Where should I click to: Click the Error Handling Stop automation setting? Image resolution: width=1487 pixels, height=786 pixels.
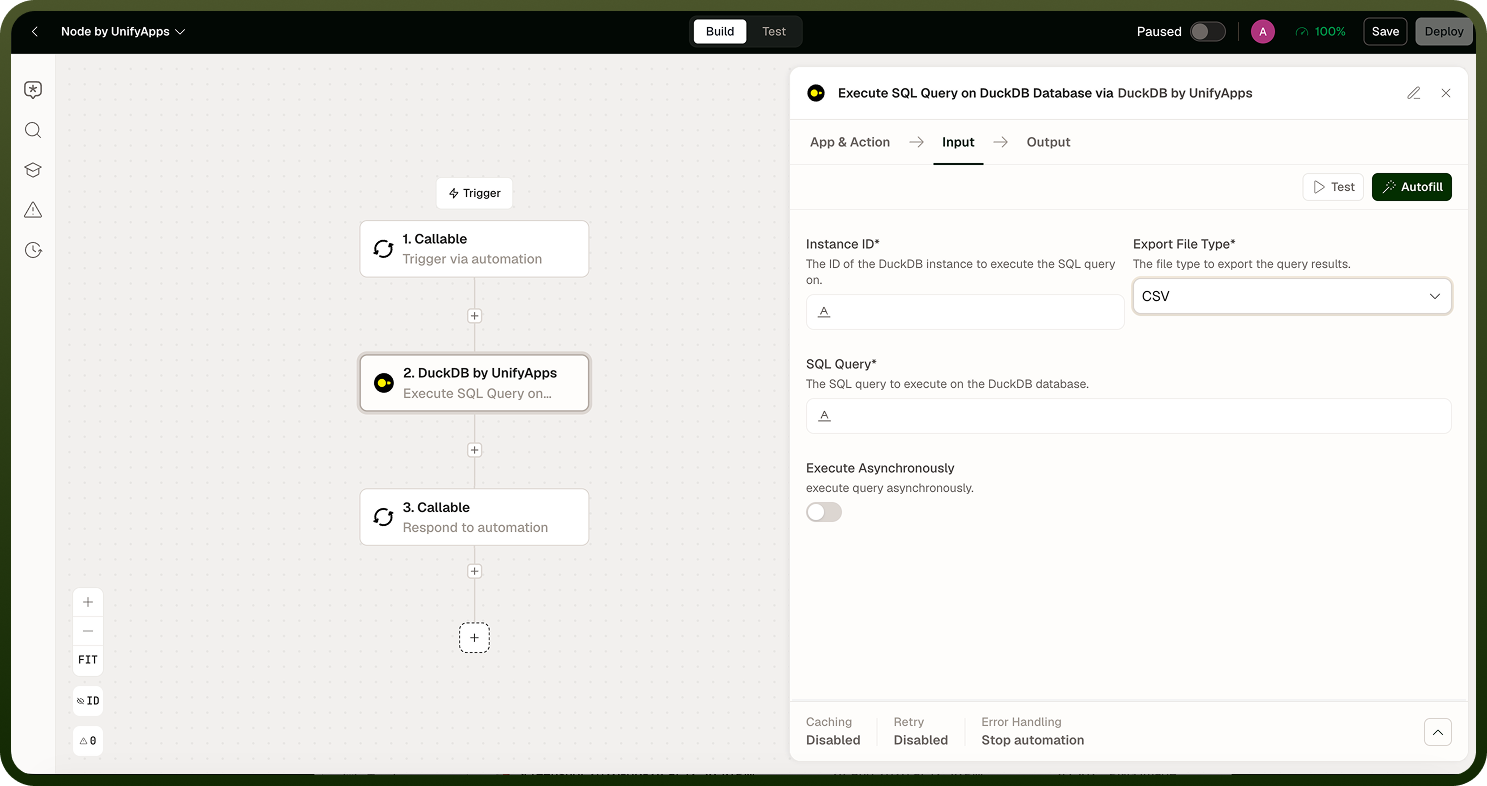(x=1033, y=731)
